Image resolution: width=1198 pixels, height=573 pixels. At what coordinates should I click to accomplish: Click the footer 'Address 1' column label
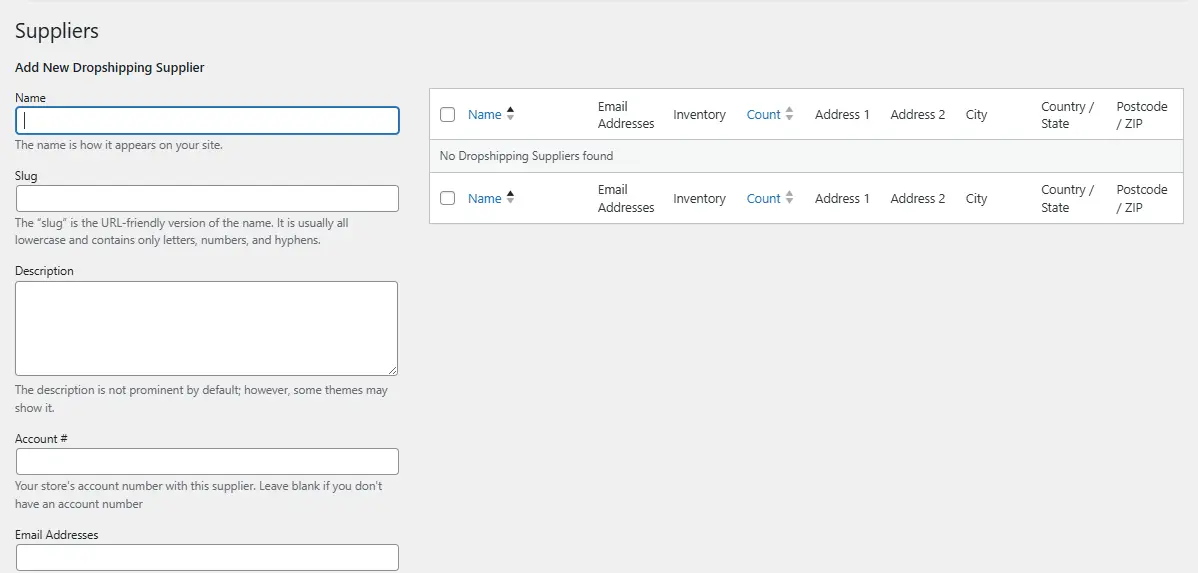(842, 198)
